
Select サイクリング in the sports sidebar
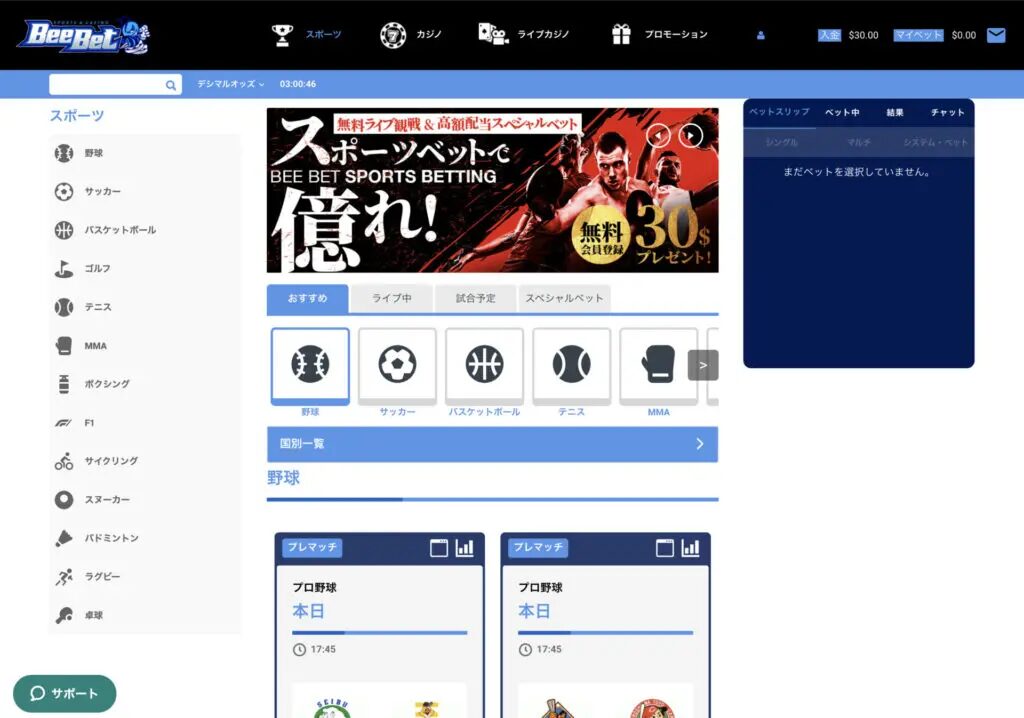point(144,461)
